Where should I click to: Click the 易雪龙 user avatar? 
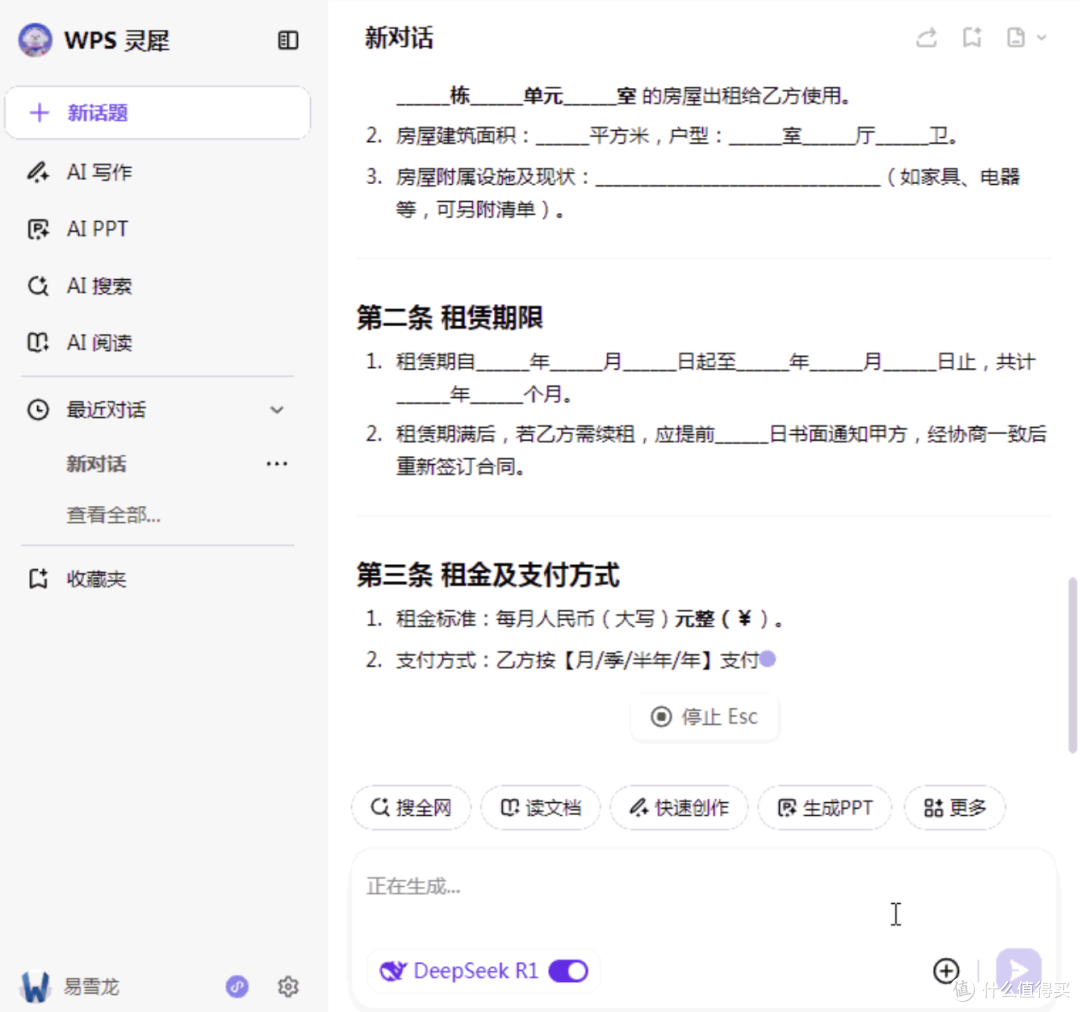pos(35,987)
